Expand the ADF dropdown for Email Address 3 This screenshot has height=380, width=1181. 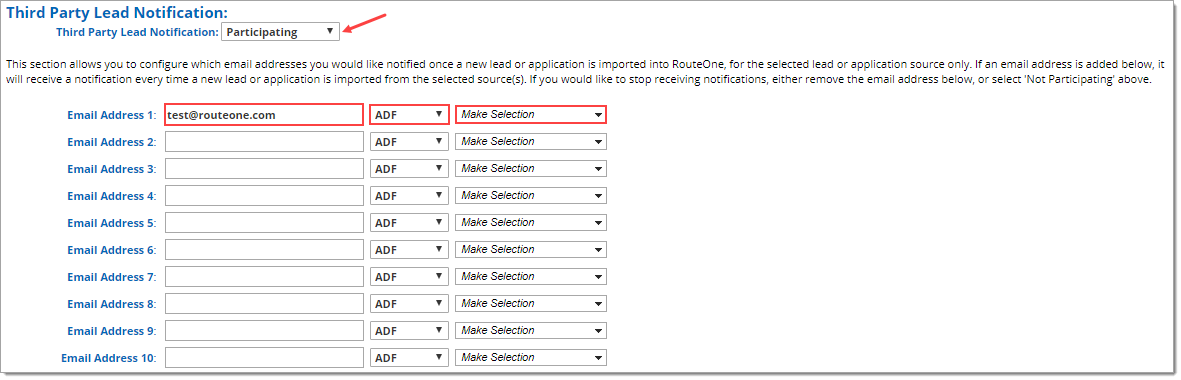410,169
